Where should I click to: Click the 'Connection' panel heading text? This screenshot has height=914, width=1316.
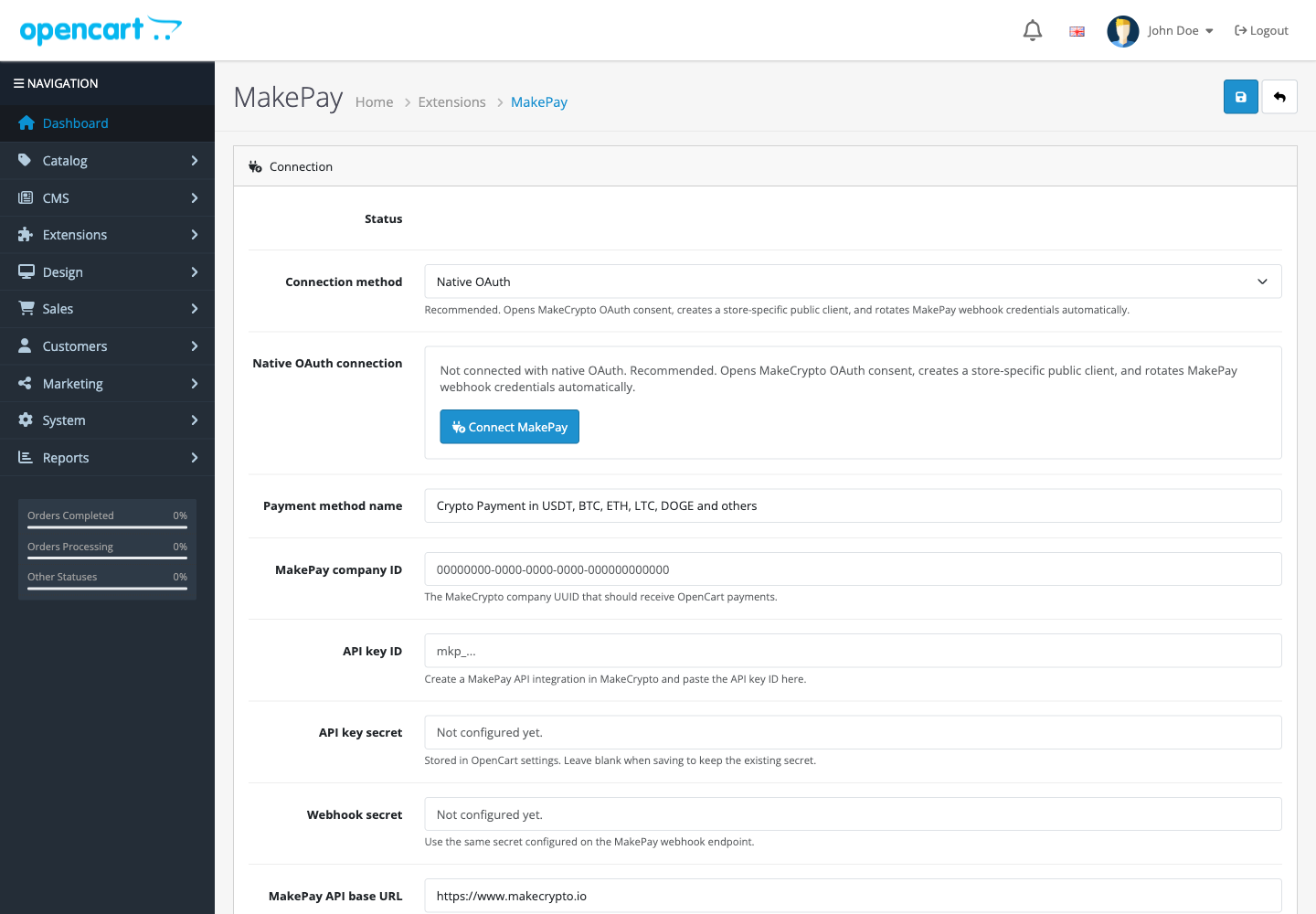301,167
